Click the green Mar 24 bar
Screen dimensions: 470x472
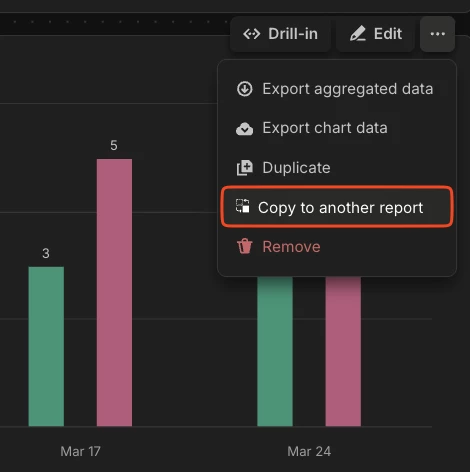click(275, 351)
